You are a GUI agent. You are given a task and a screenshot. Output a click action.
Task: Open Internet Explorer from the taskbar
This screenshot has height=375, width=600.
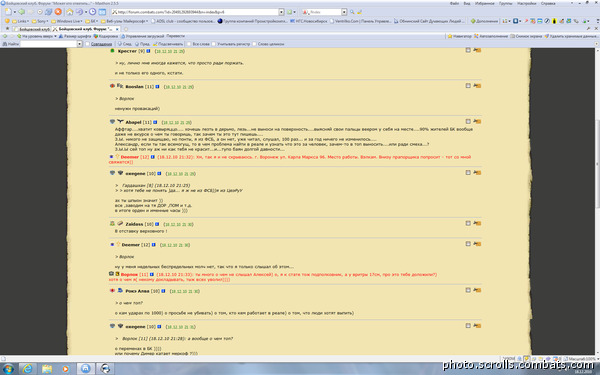28,368
